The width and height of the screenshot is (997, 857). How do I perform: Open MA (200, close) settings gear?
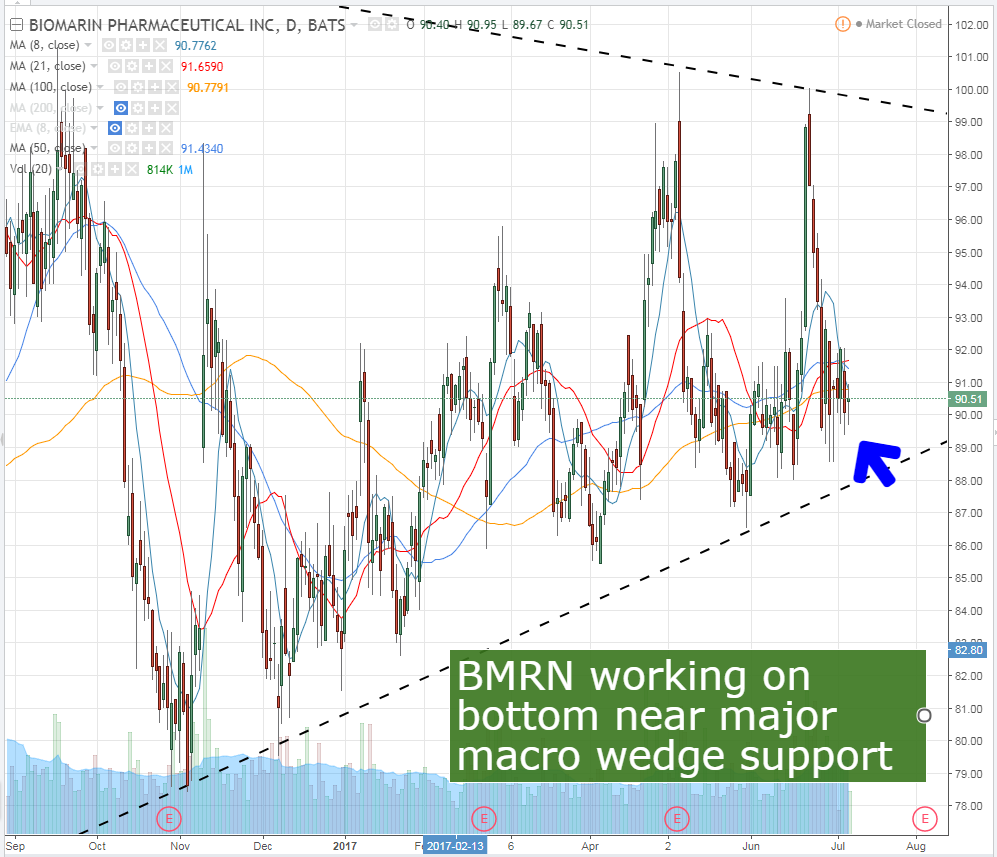click(x=138, y=108)
